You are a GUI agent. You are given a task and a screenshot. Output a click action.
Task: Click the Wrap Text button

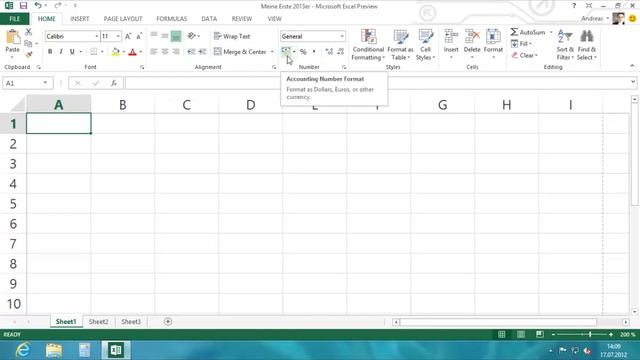pos(232,36)
